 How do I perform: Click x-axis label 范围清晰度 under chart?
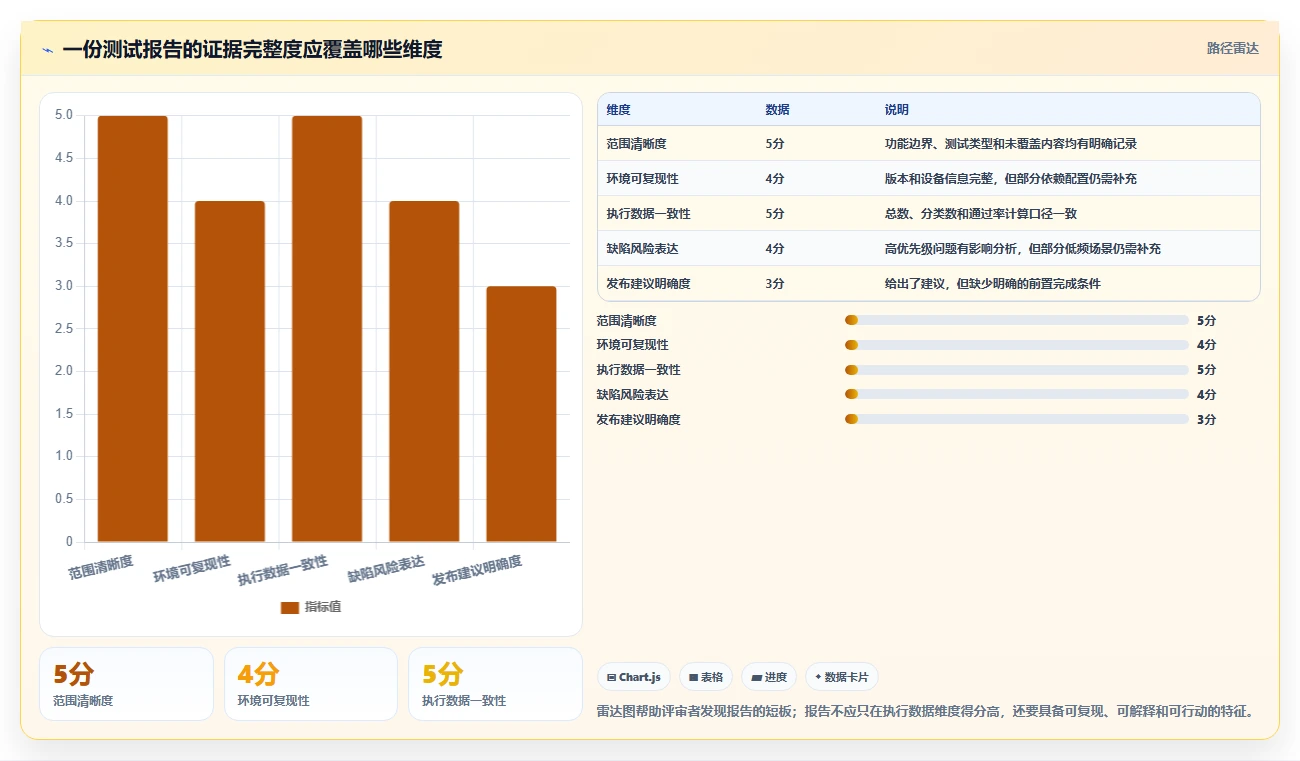point(101,566)
